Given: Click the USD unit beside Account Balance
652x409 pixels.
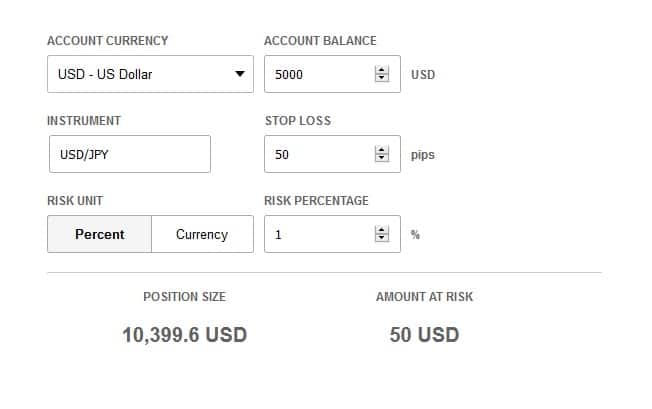Looking at the screenshot, I should [x=423, y=75].
